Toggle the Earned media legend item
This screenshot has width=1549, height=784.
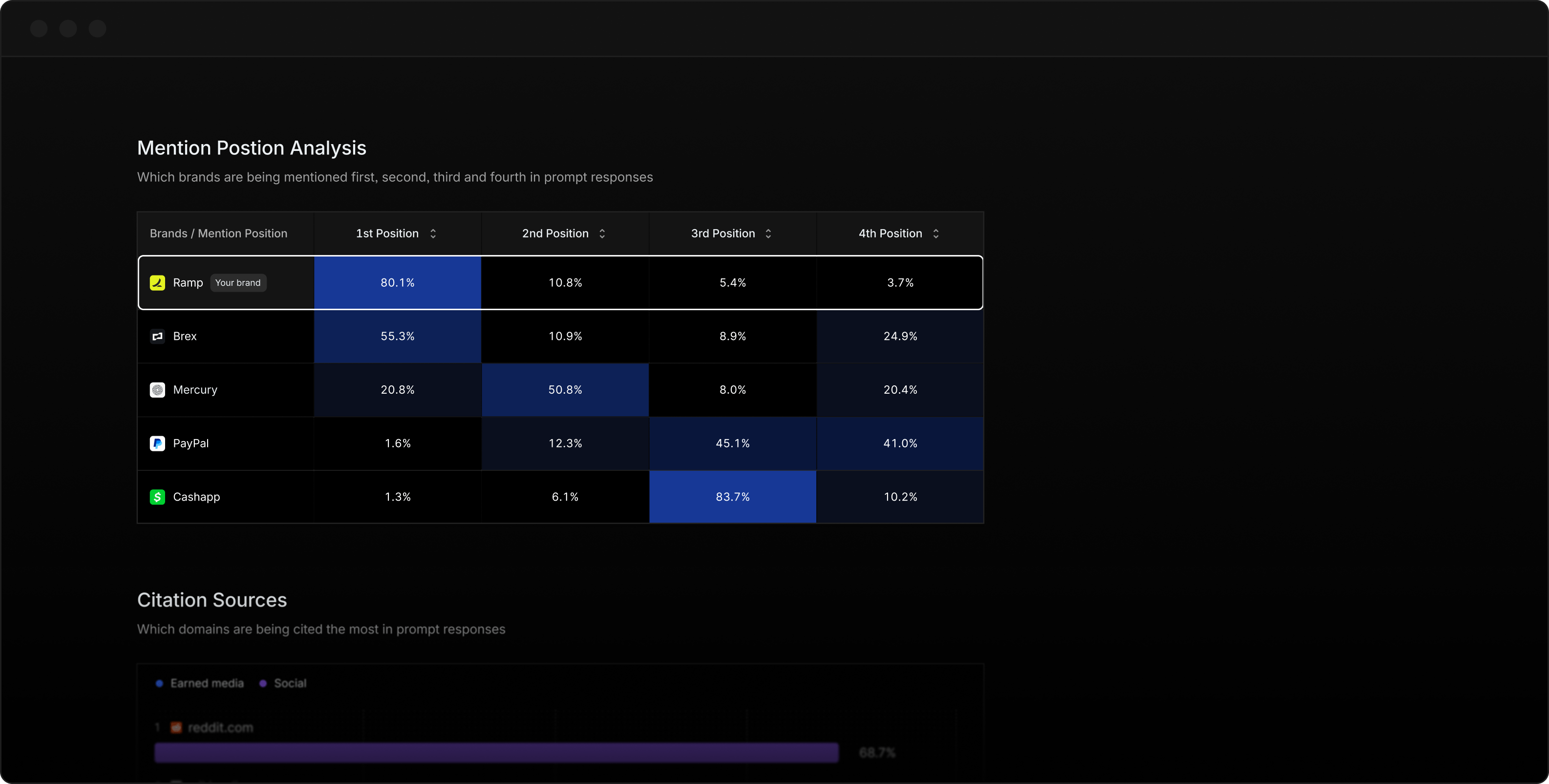tap(200, 683)
